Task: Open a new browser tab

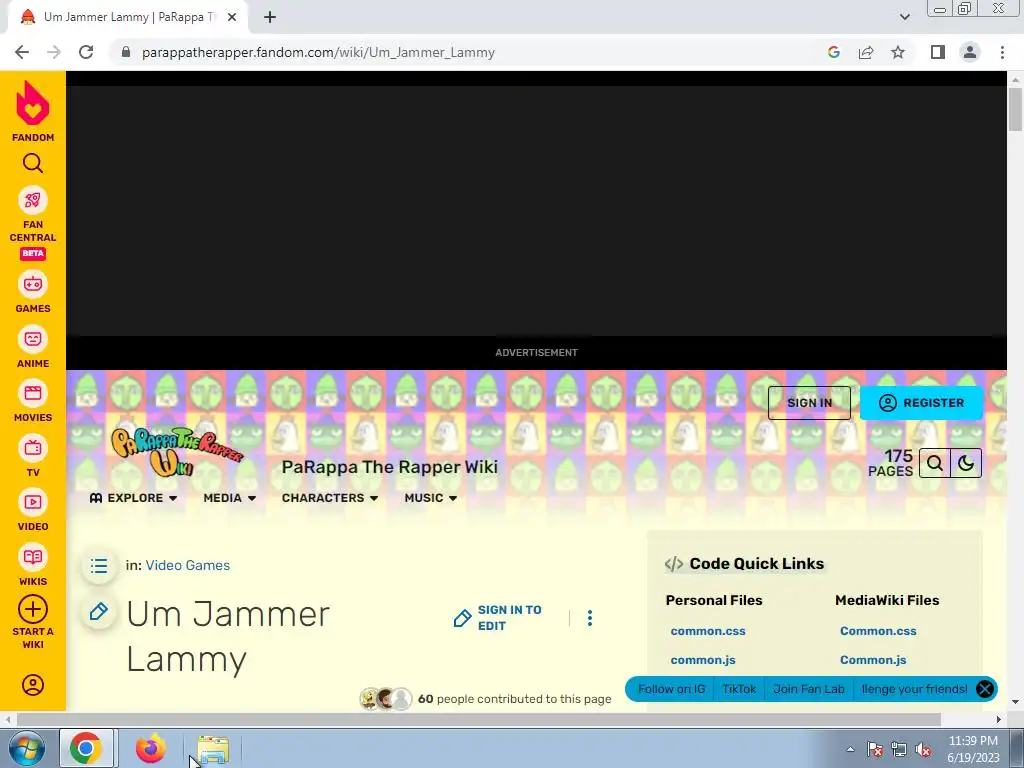Action: point(270,17)
